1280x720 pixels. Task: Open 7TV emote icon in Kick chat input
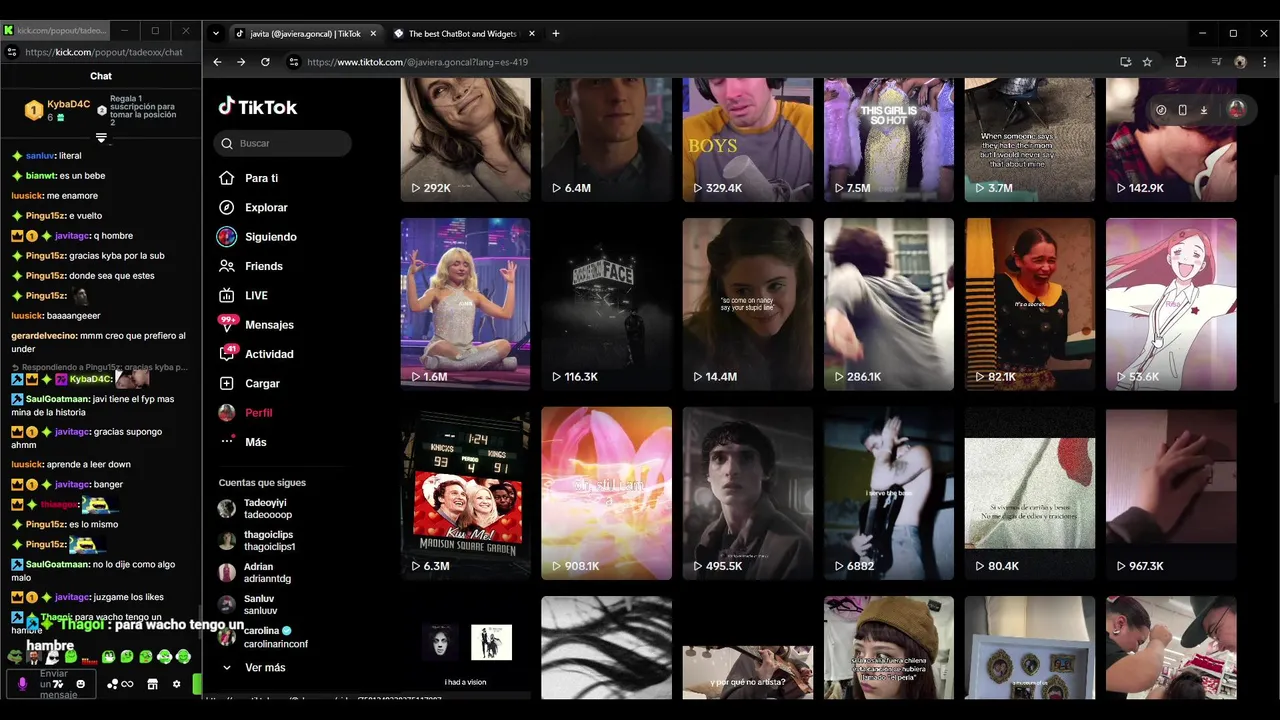[59, 684]
